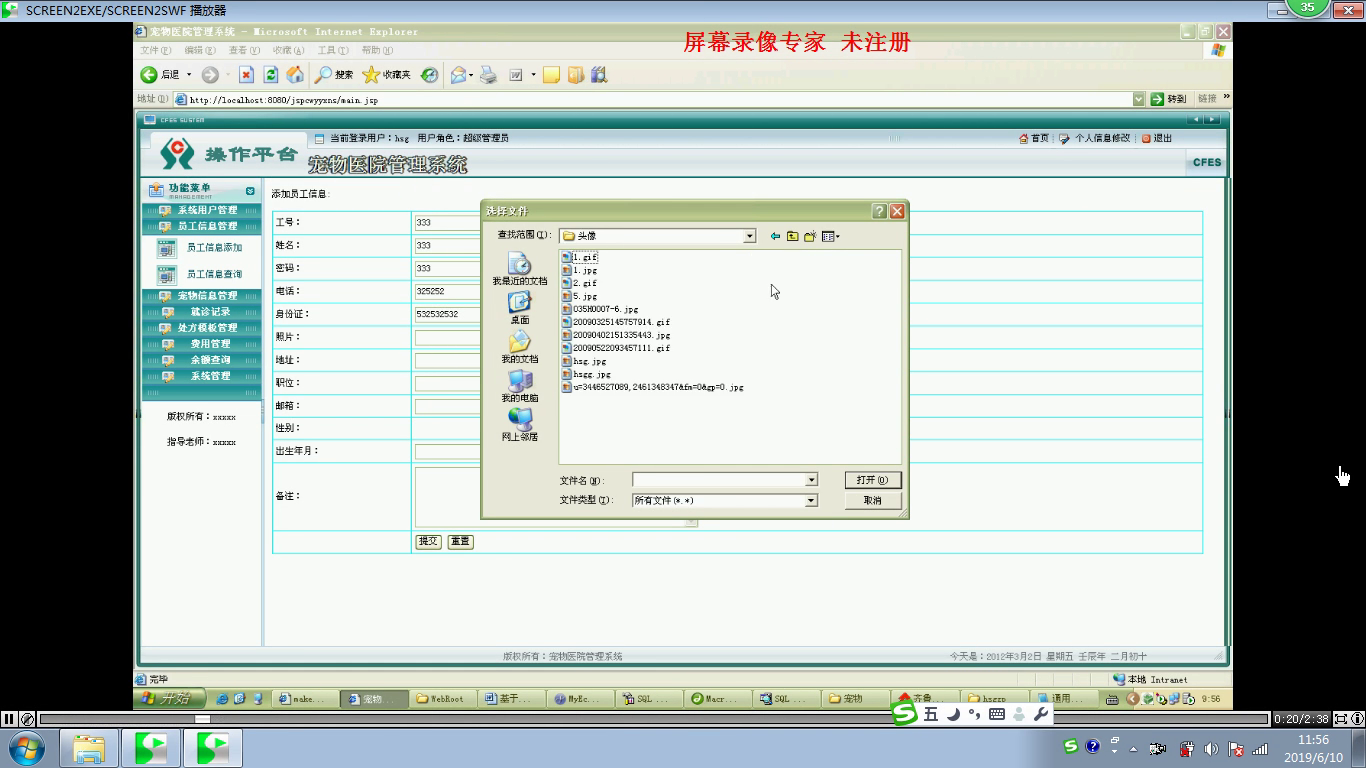Click Create new folder icon in dialog

[x=810, y=236]
